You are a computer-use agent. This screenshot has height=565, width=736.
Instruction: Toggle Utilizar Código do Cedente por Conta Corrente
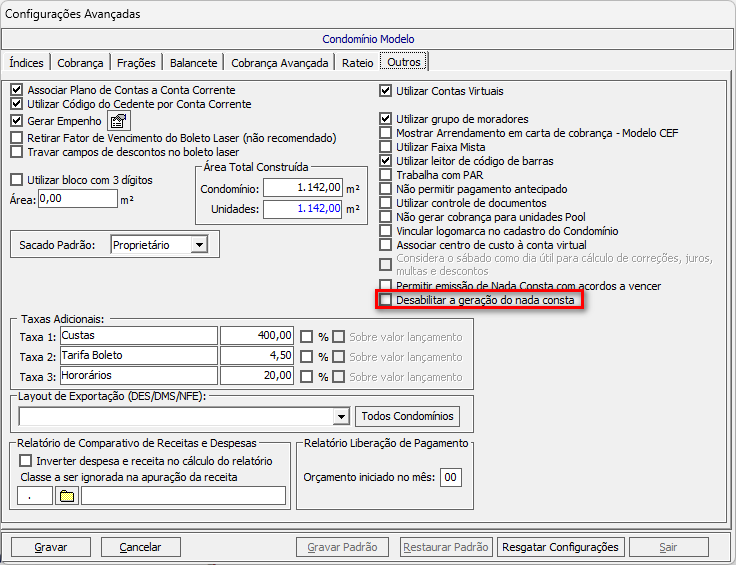click(x=16, y=104)
